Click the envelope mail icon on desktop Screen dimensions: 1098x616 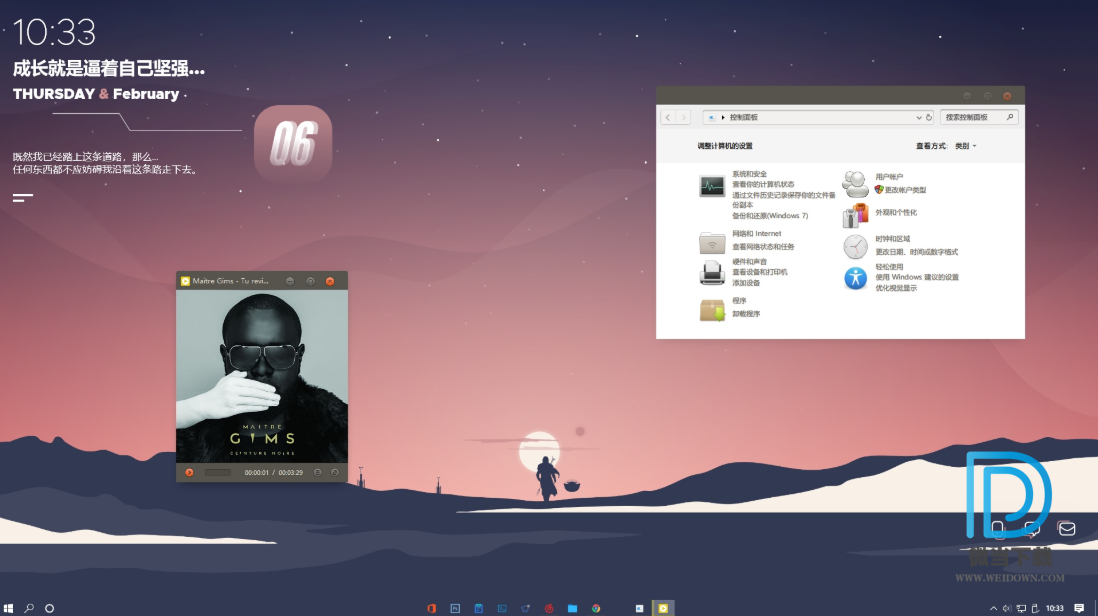[1066, 528]
